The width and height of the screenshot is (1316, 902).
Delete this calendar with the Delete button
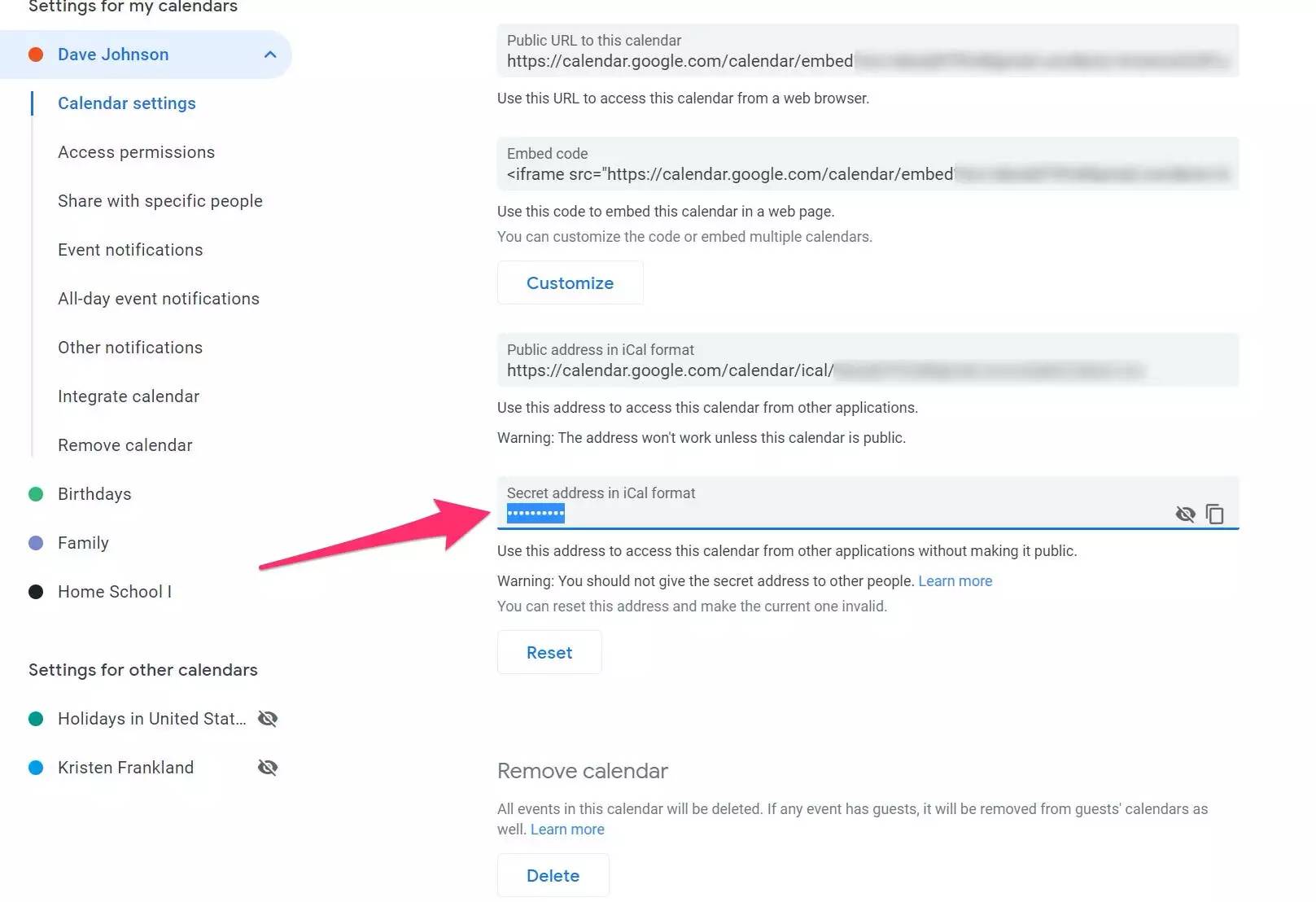553,876
